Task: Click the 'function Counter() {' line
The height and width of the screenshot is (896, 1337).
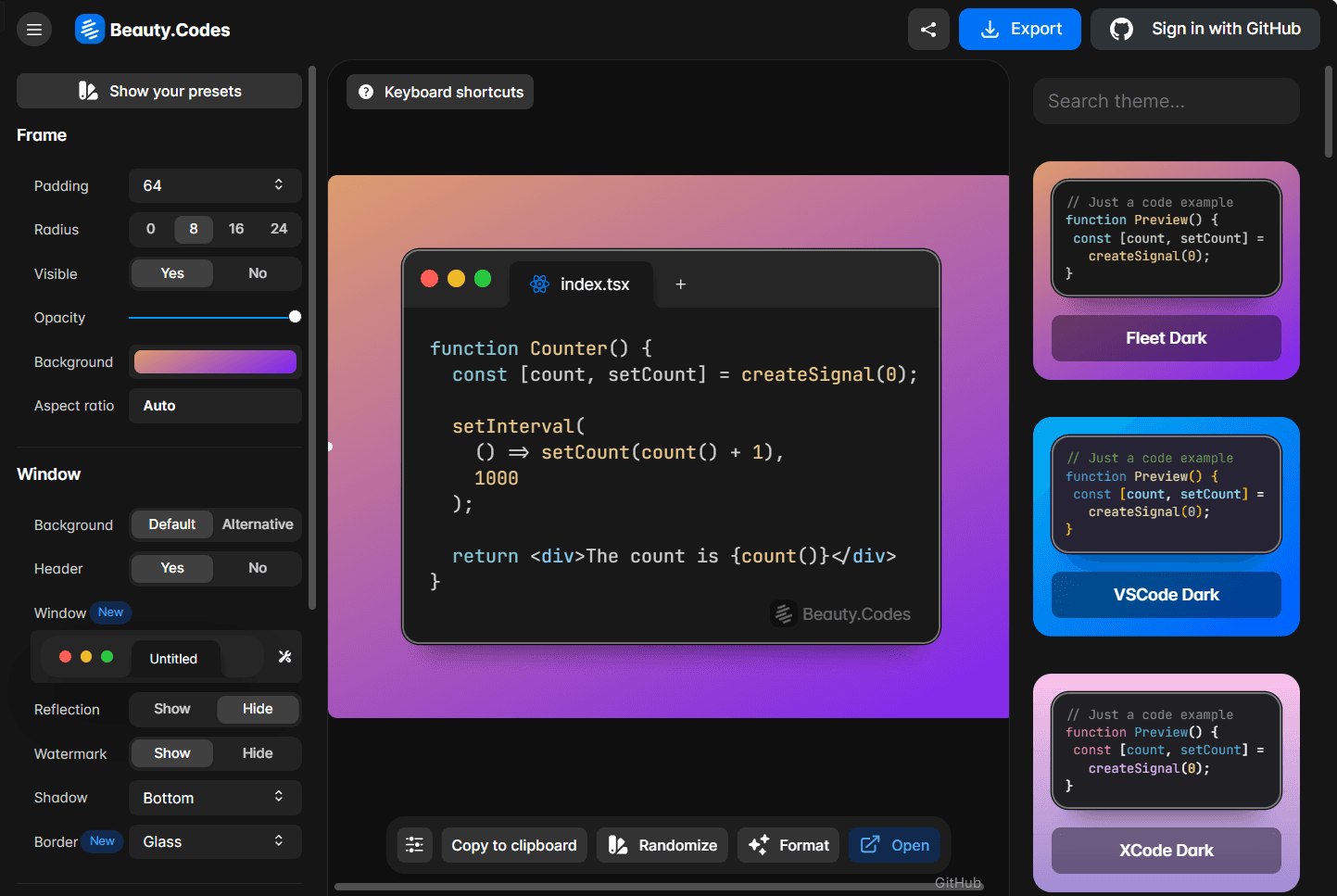Action: 541,348
